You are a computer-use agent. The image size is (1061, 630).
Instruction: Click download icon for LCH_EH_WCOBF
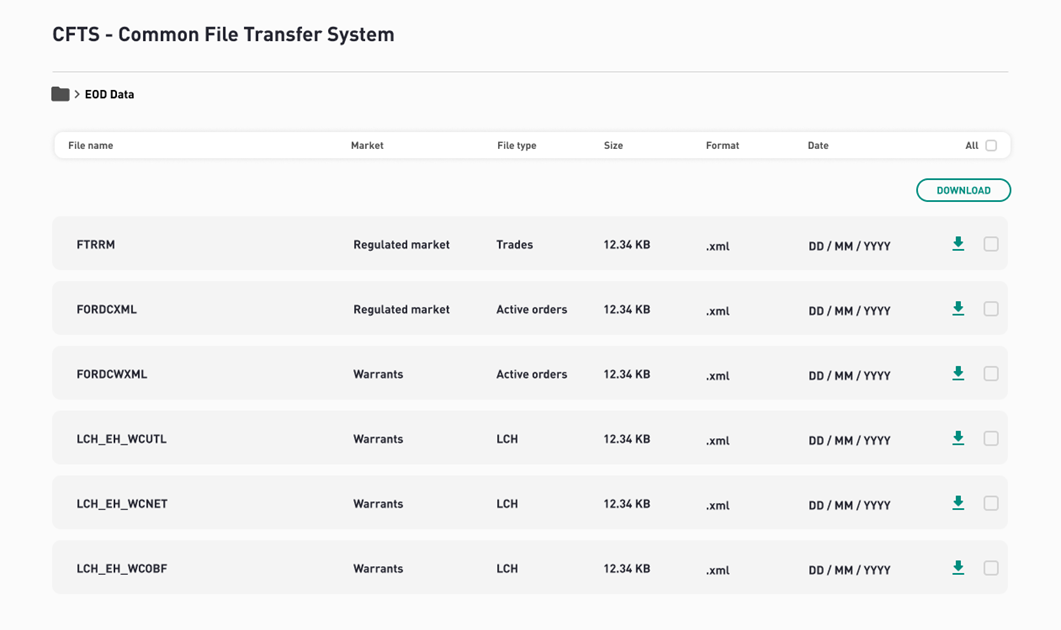957,568
